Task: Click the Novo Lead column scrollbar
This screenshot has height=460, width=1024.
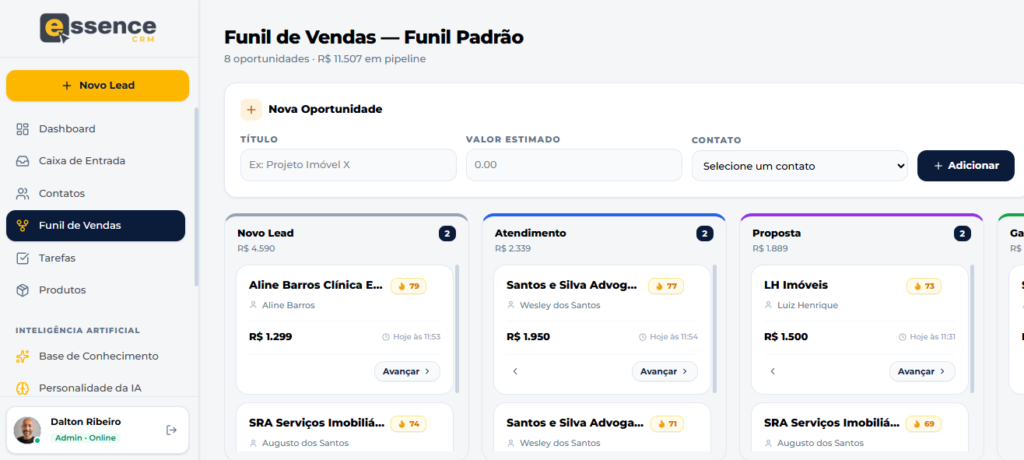Action: pyautogui.click(x=457, y=329)
